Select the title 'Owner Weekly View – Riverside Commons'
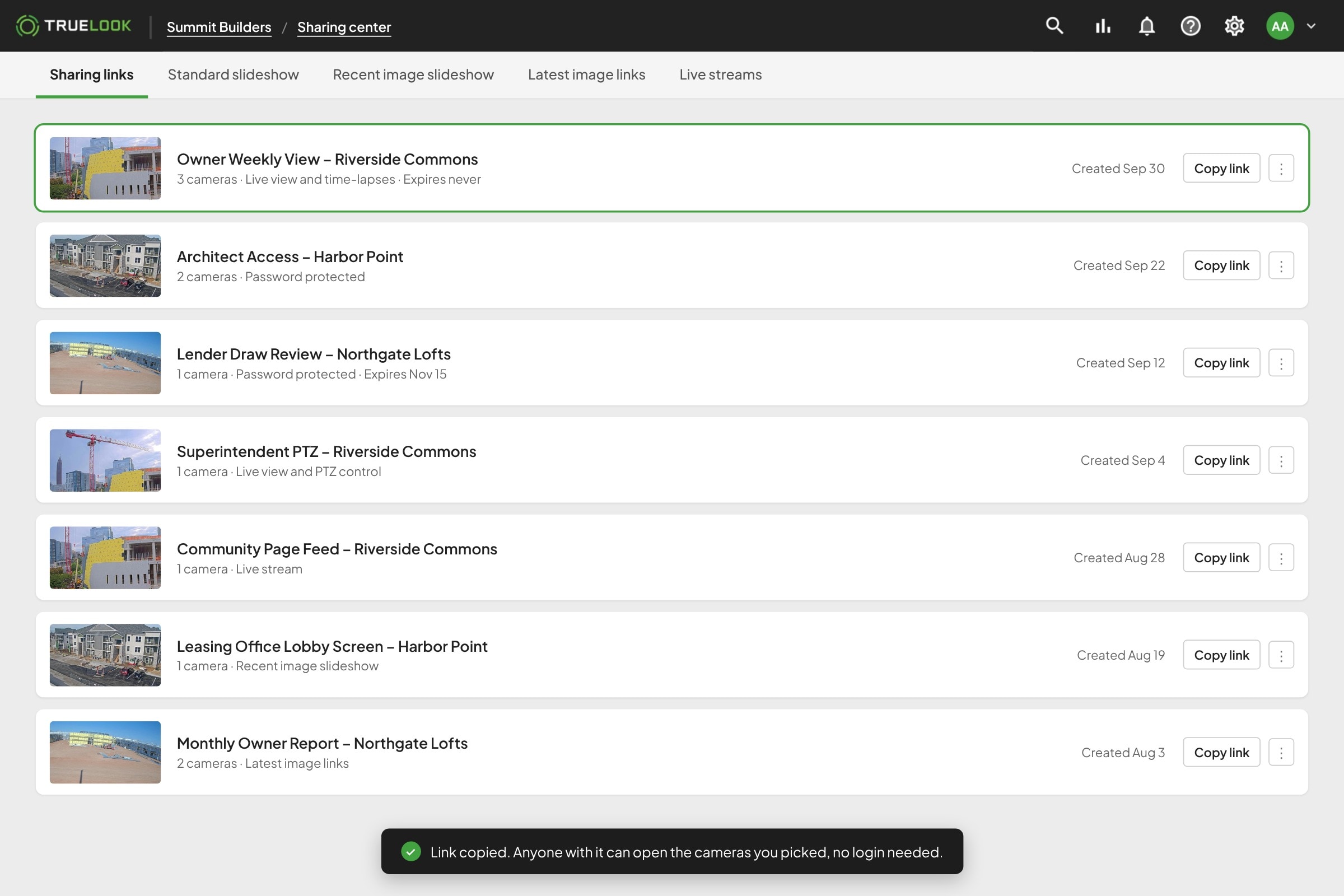Viewport: 1344px width, 896px height. [x=327, y=159]
